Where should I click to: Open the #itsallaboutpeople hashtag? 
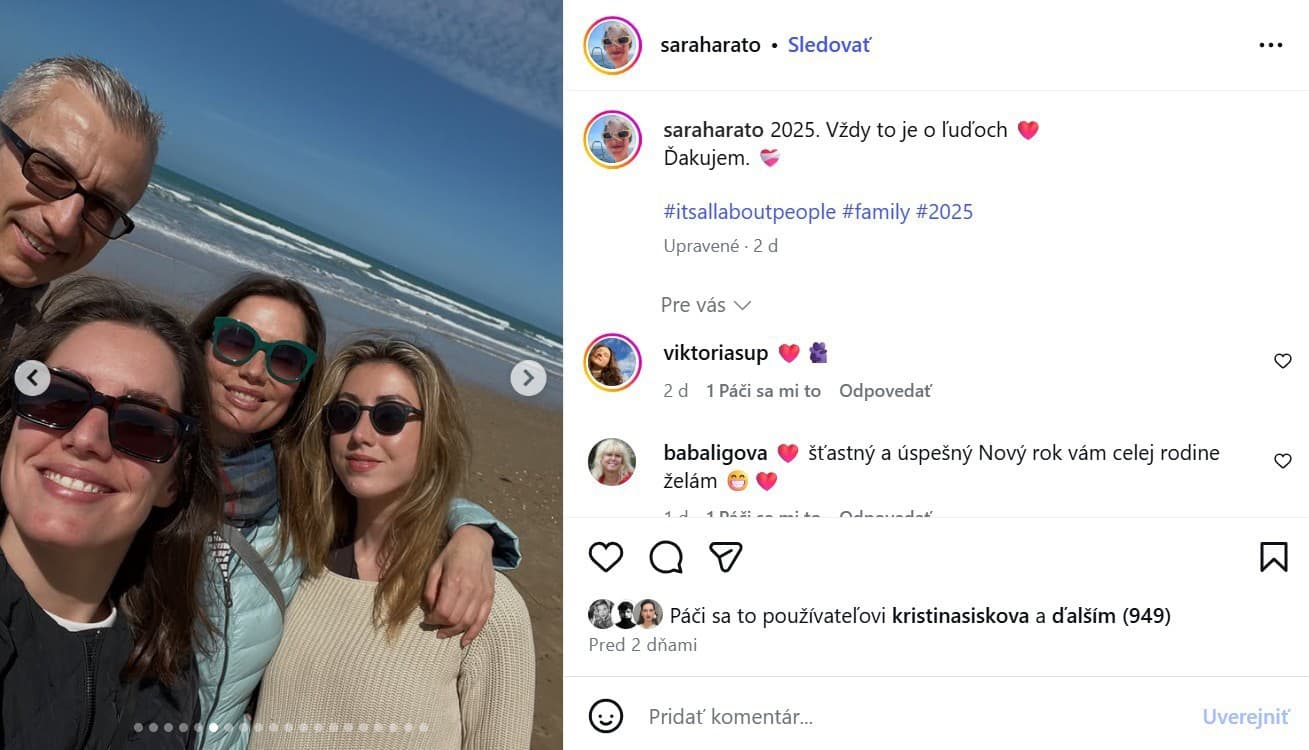[750, 212]
